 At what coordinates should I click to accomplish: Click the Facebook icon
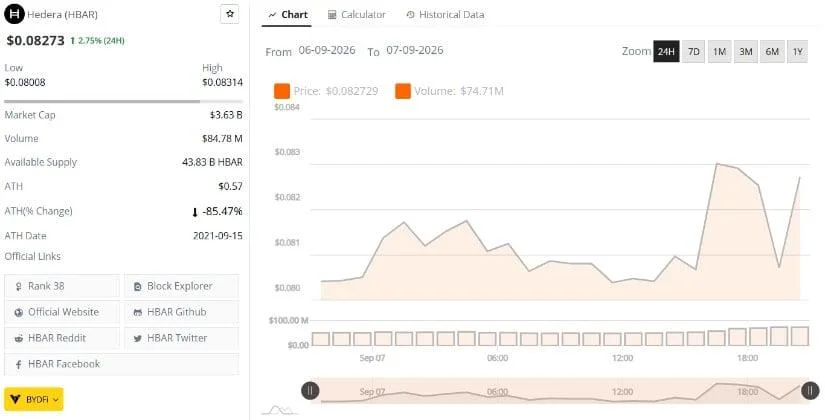[18, 364]
